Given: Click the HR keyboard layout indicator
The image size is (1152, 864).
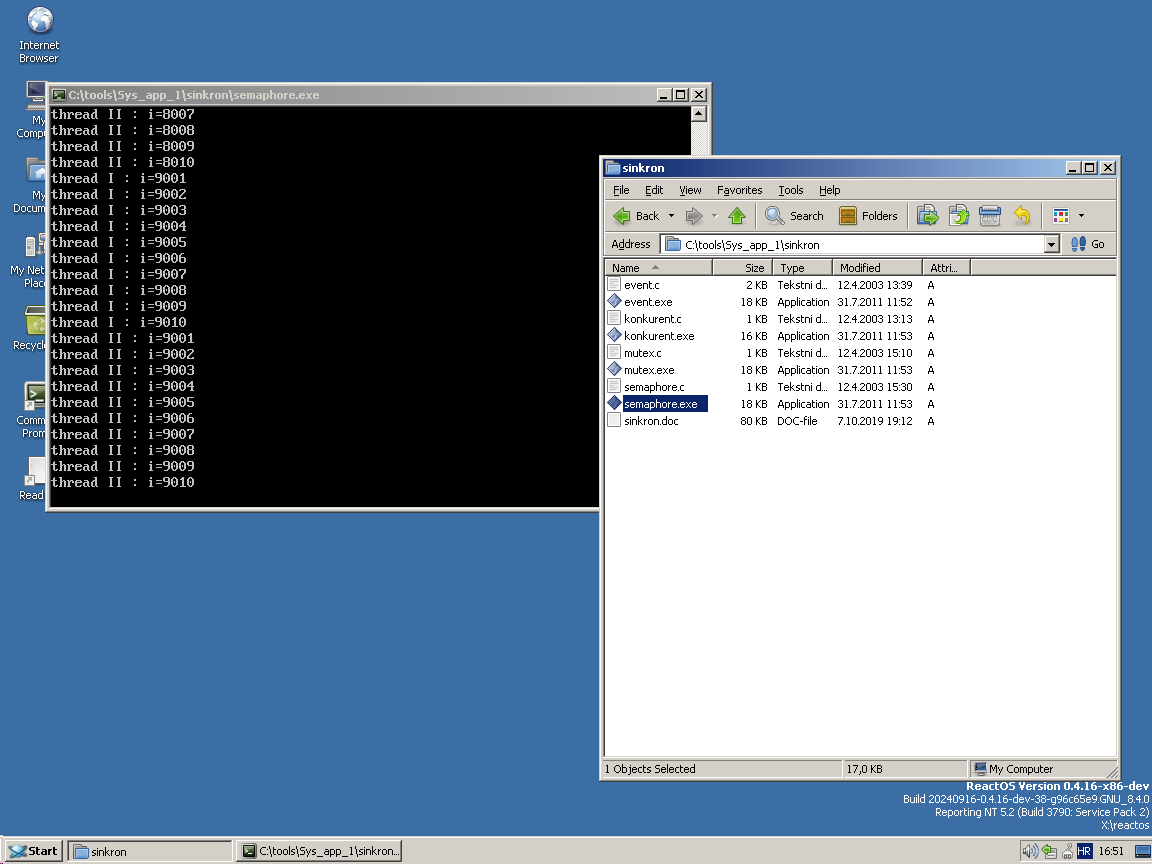Looking at the screenshot, I should click(1084, 852).
